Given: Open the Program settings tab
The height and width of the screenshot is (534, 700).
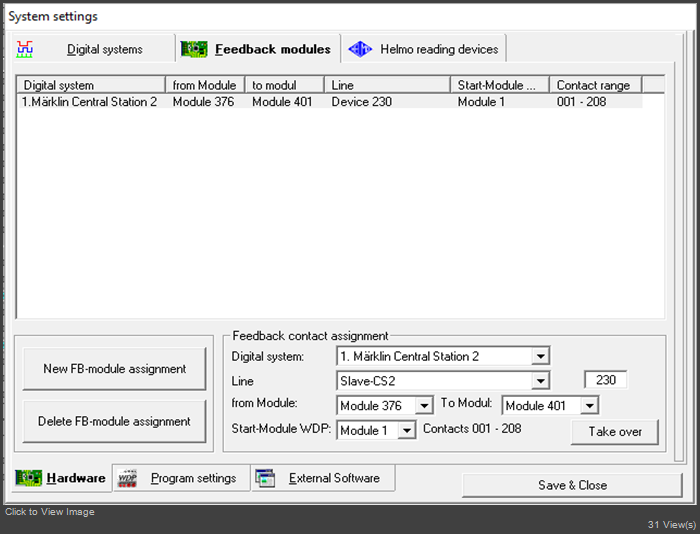Looking at the screenshot, I should 181,478.
